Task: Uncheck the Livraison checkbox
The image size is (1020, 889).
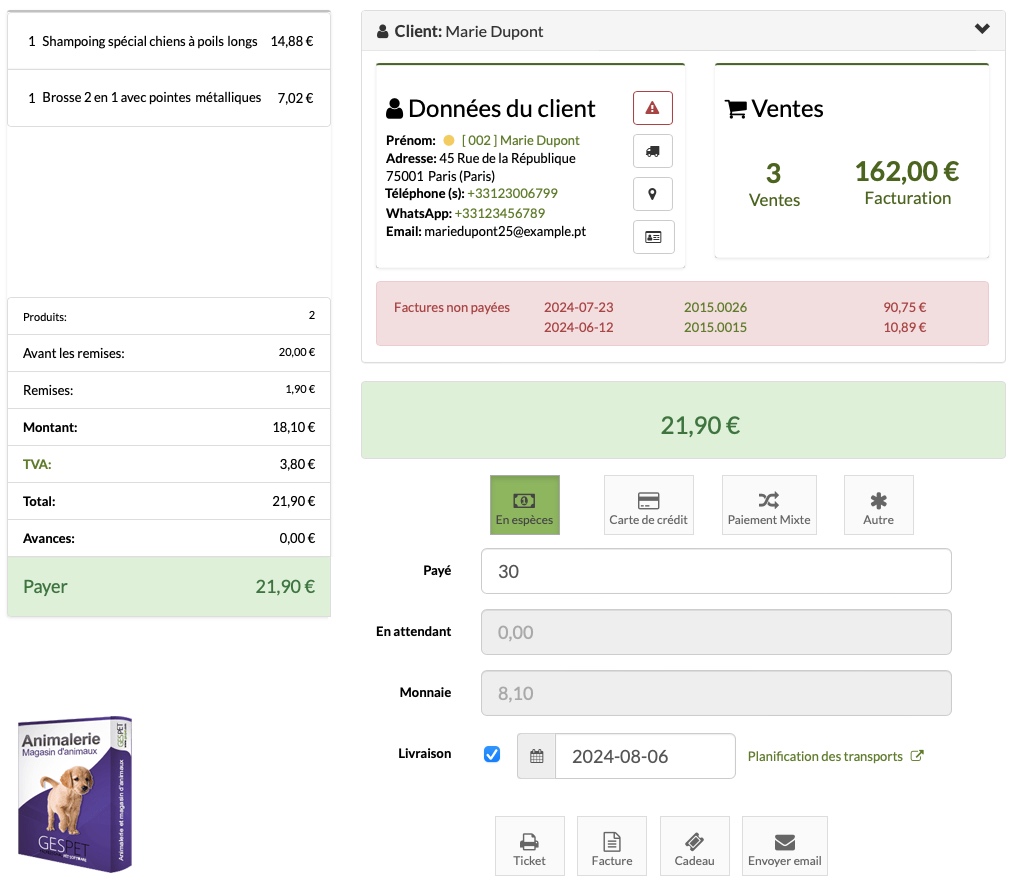Action: (492, 754)
